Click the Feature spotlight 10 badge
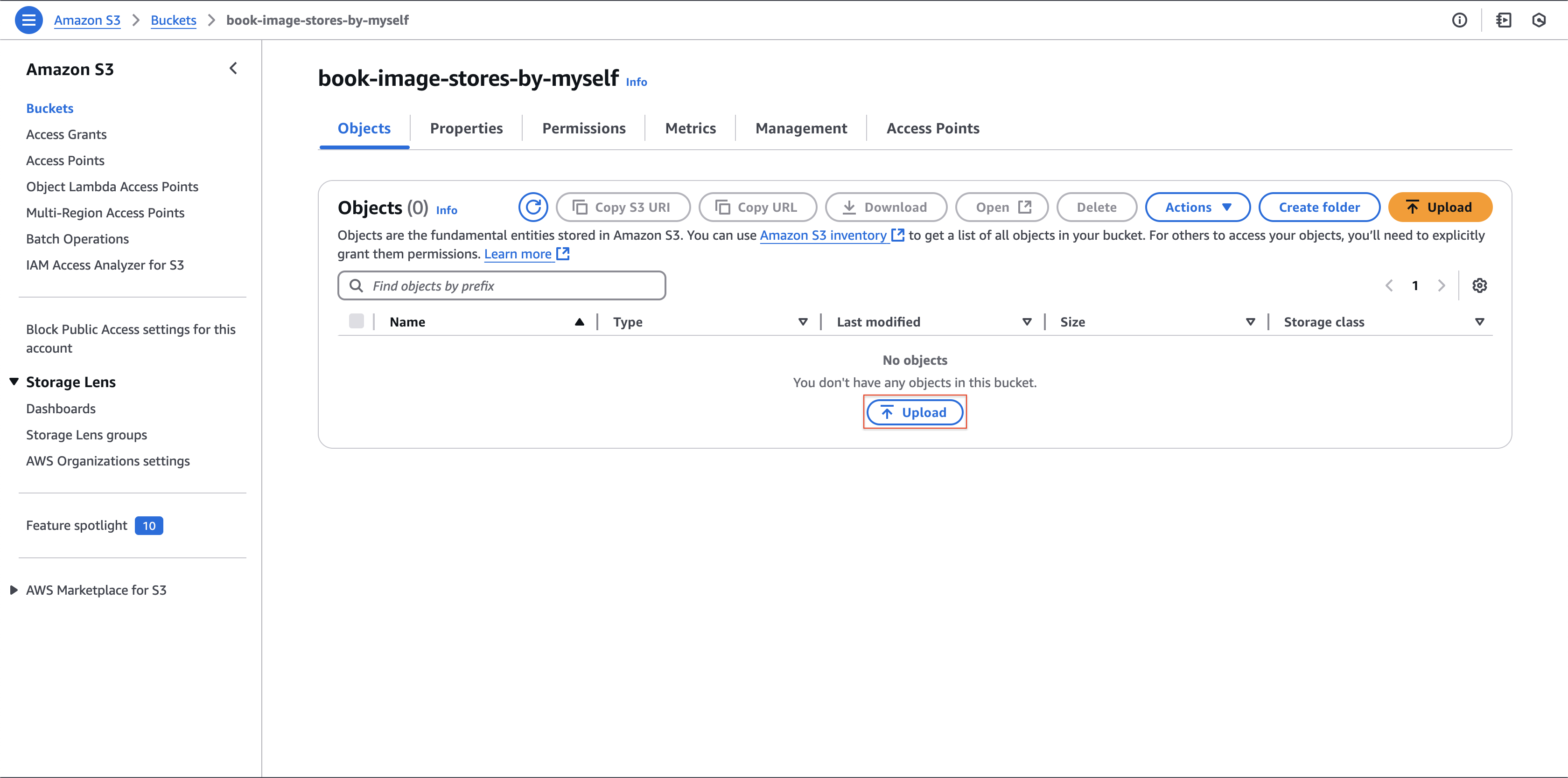The width and height of the screenshot is (1568, 778). [149, 526]
